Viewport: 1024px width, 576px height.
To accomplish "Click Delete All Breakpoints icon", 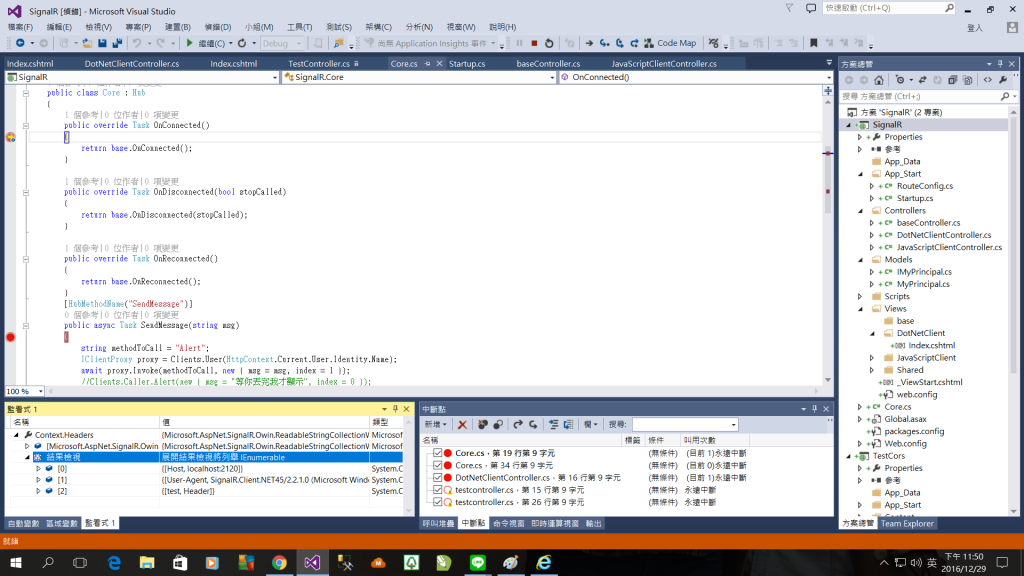I will click(x=483, y=424).
